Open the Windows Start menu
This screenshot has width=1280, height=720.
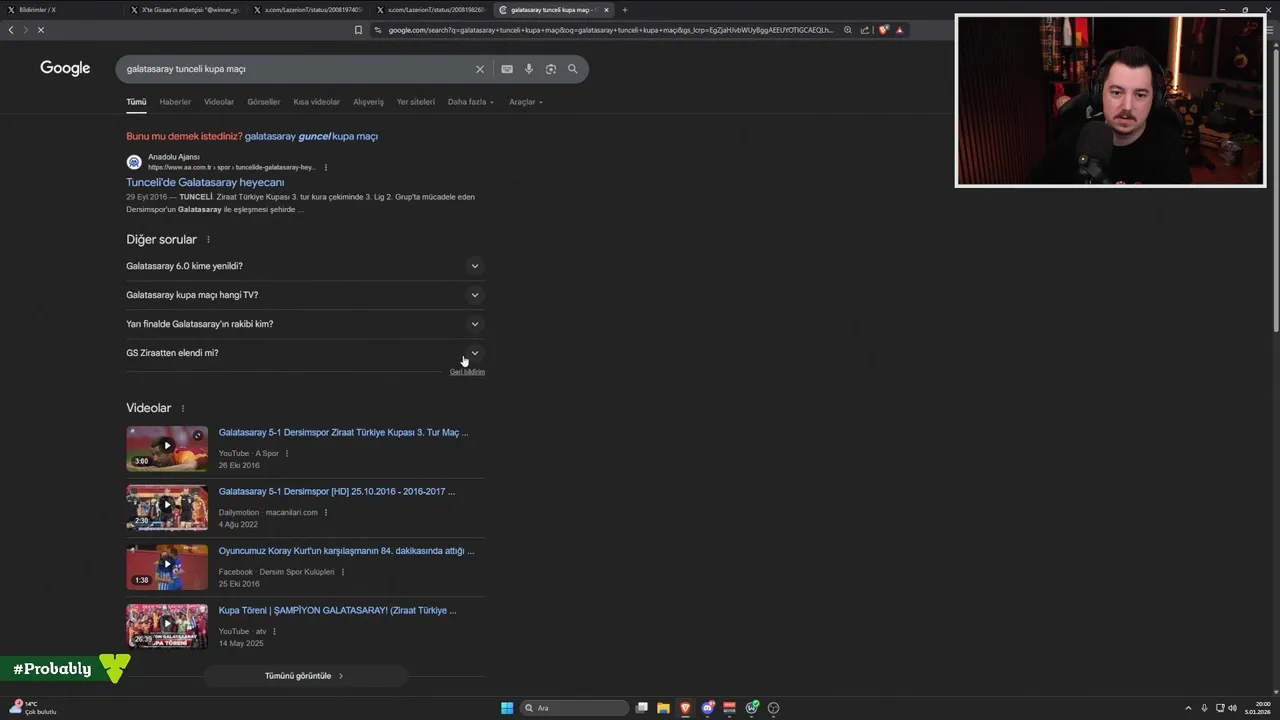pyautogui.click(x=507, y=708)
